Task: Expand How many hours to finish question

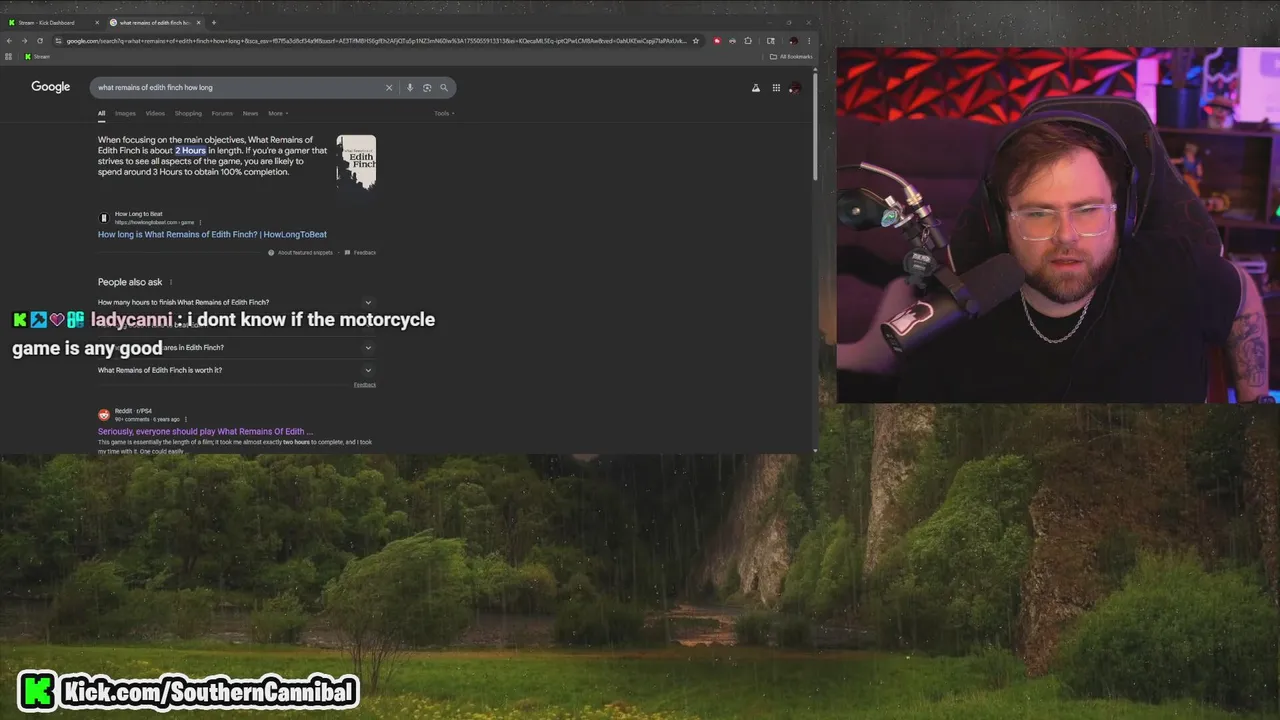Action: tap(235, 302)
